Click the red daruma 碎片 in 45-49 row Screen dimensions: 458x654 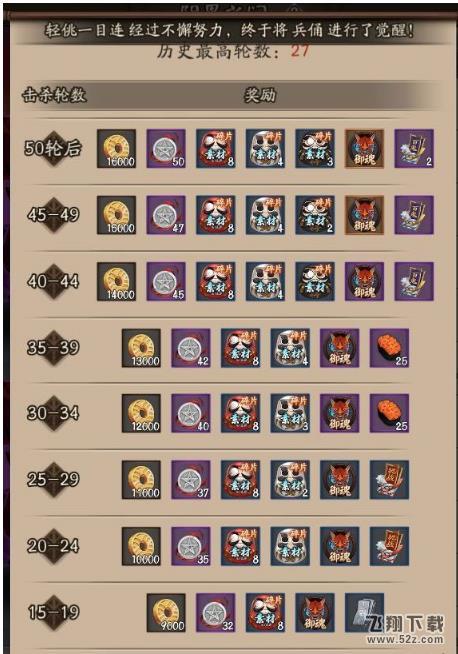pos(216,215)
